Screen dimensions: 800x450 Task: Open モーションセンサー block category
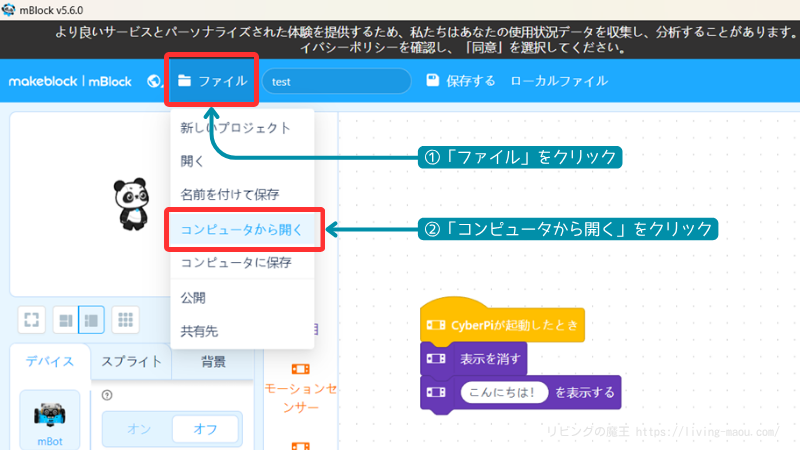pyautogui.click(x=301, y=389)
